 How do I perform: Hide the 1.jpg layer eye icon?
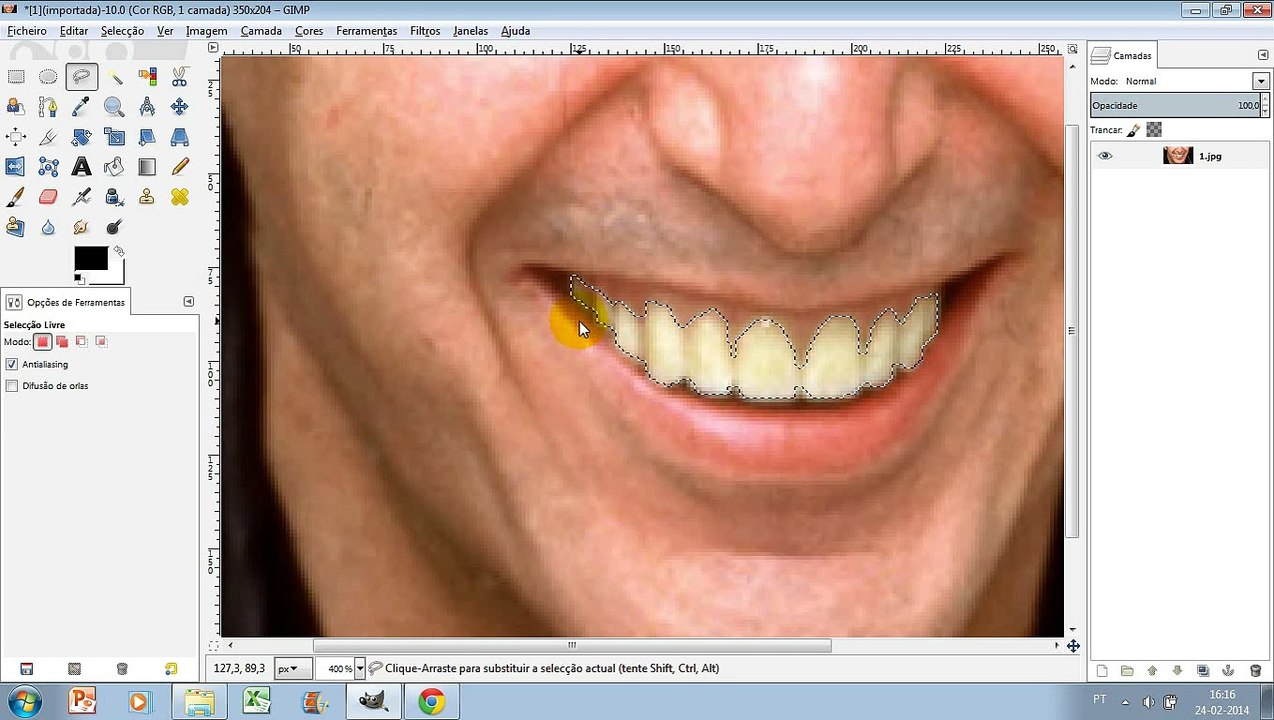pos(1105,156)
